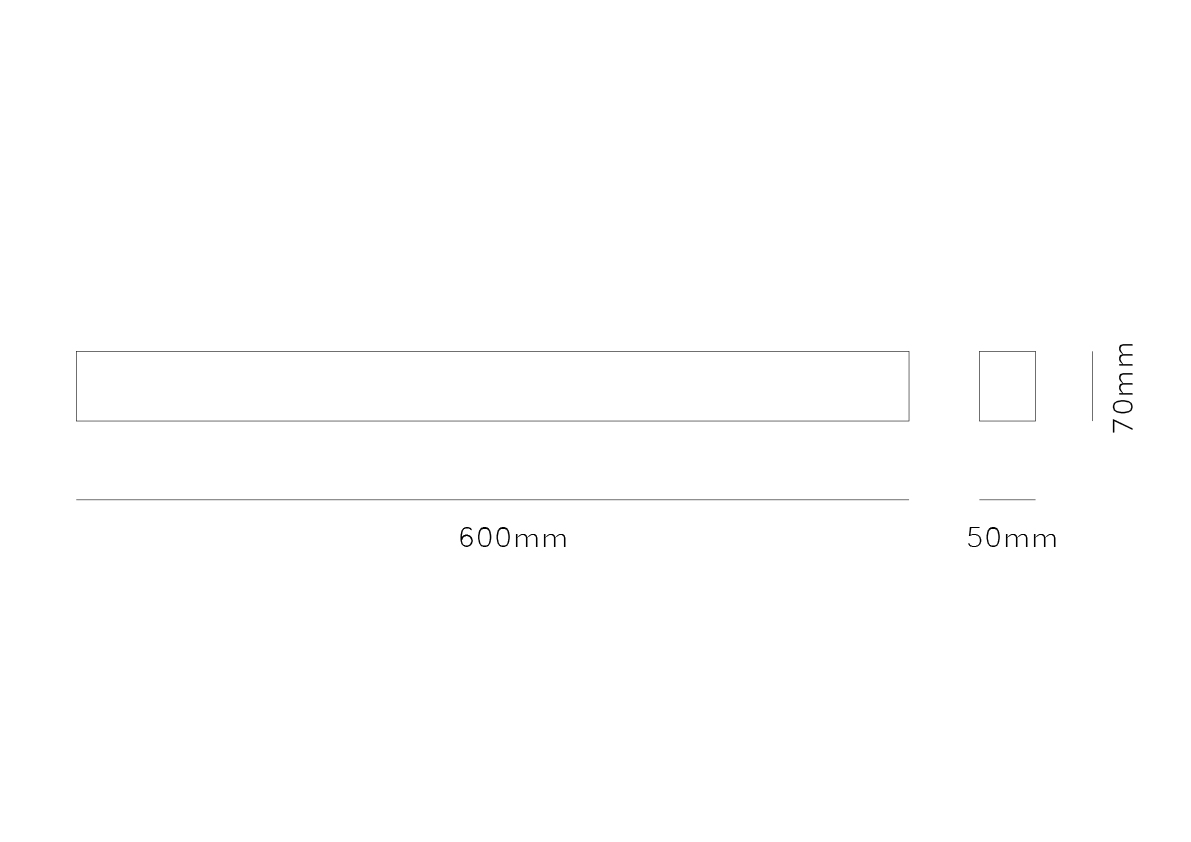Click top-right corner of the small rectangle
Image resolution: width=1191 pixels, height=842 pixels.
(x=1035, y=352)
